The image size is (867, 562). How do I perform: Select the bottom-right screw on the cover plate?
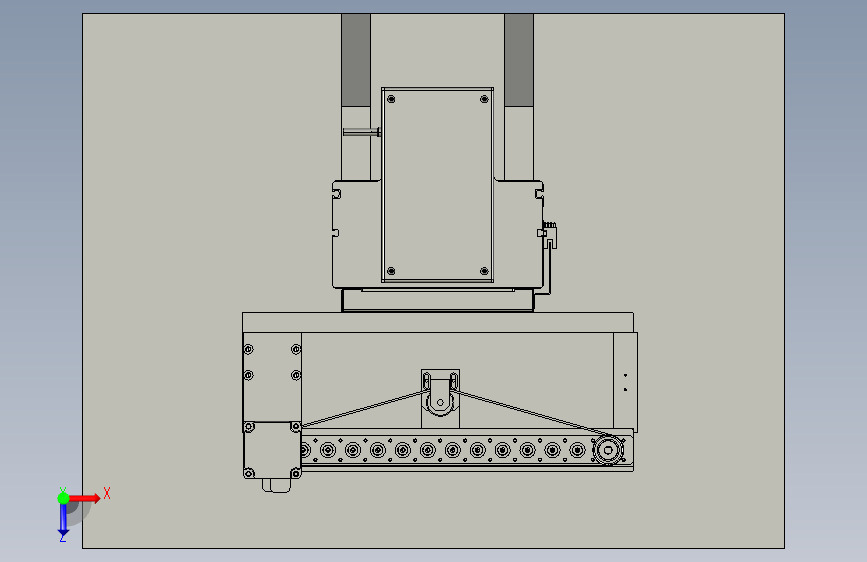pos(484,271)
